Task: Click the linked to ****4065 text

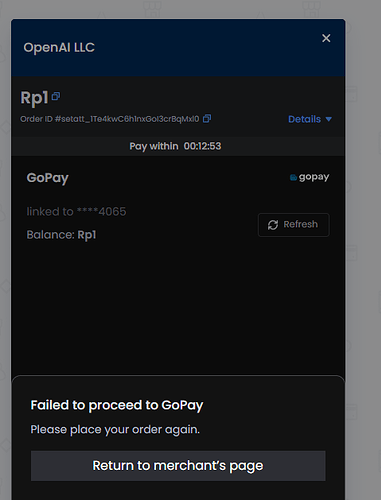Action: (x=76, y=212)
